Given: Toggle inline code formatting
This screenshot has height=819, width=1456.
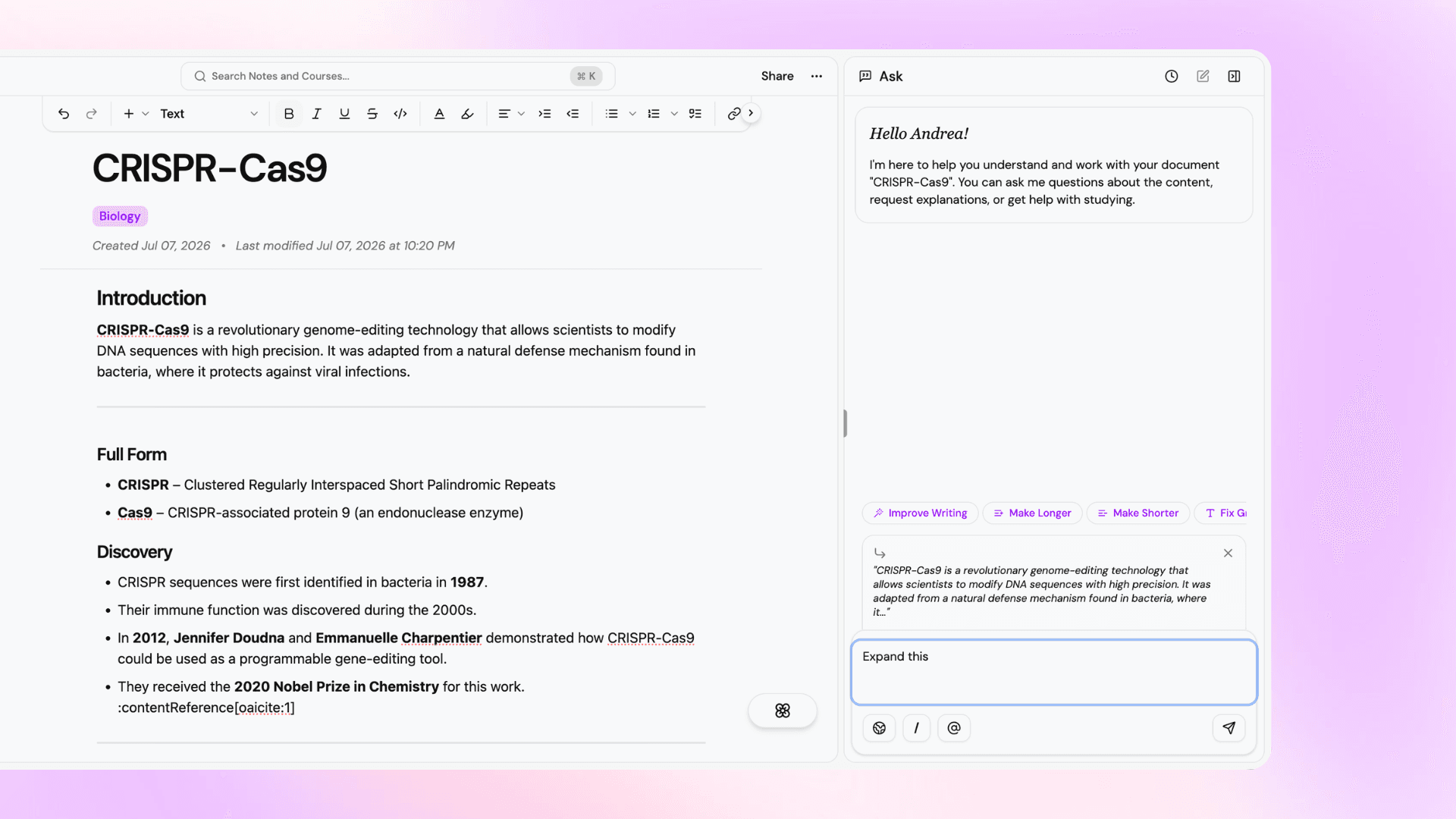Looking at the screenshot, I should [x=400, y=114].
